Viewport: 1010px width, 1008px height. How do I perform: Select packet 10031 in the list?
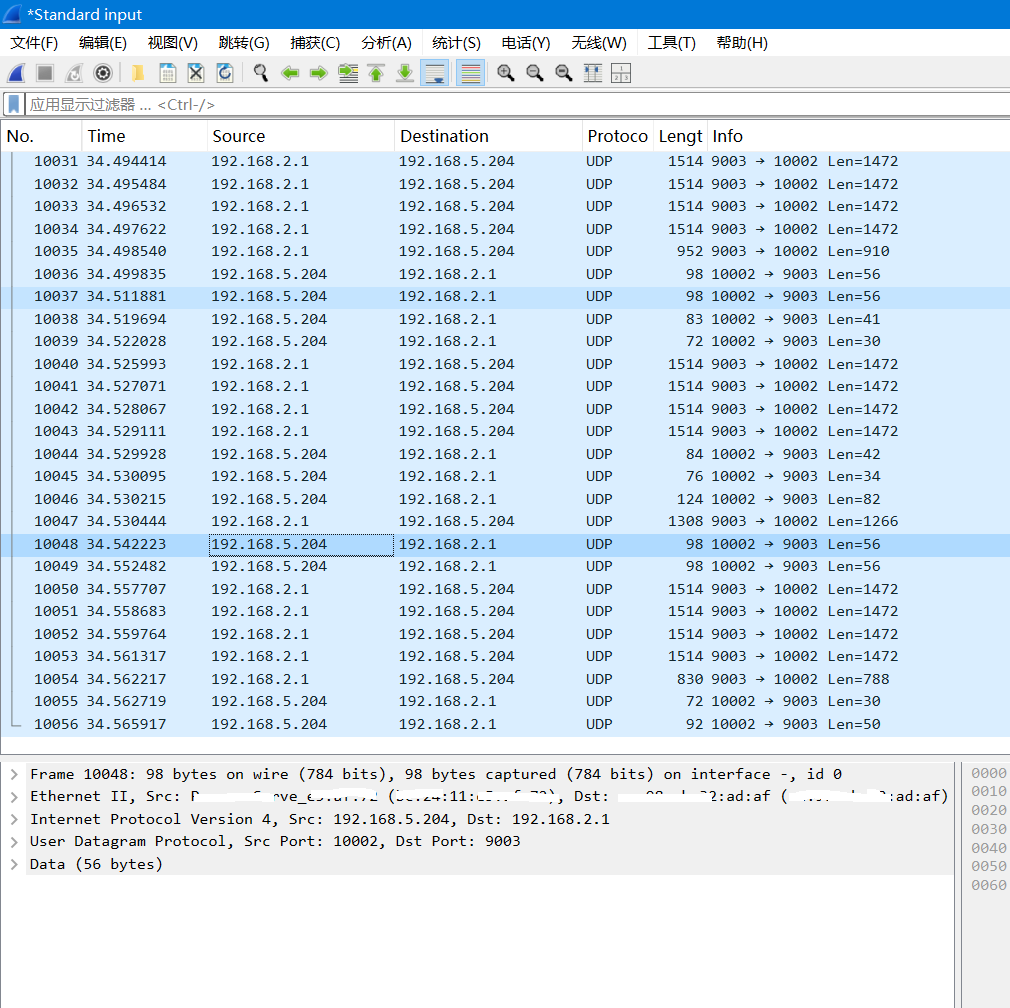click(505, 161)
